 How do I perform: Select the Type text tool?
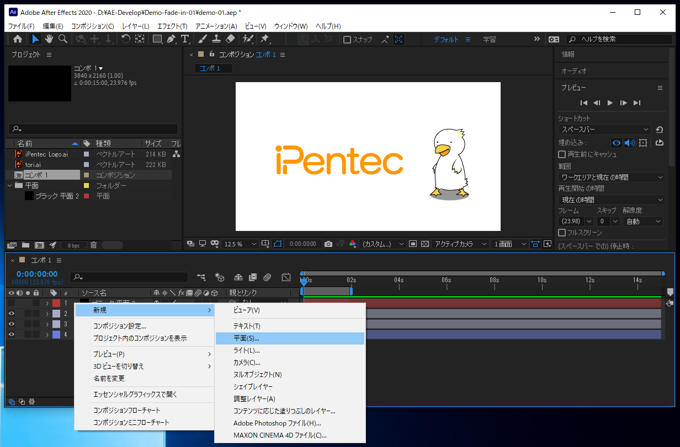[x=185, y=39]
